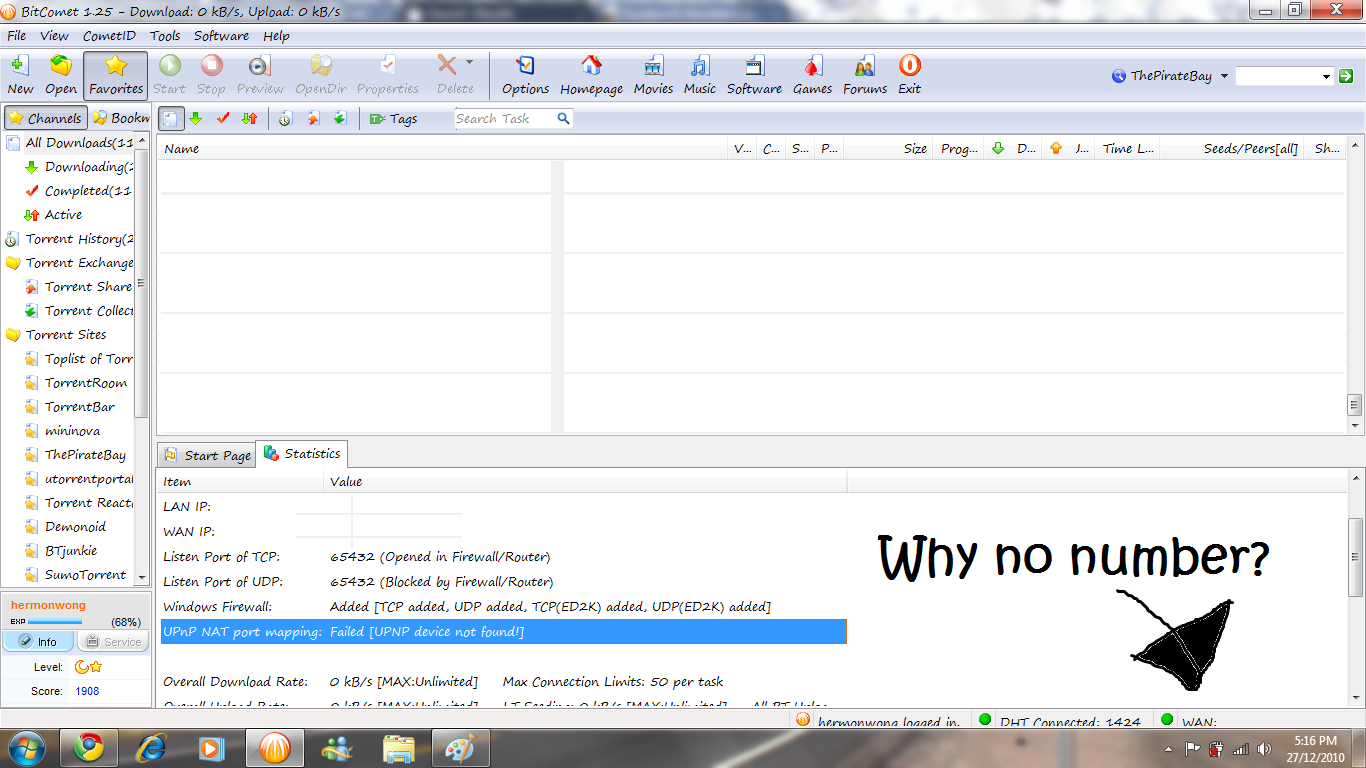Open the Software toolbar icon
1366x768 pixels.
point(754,75)
